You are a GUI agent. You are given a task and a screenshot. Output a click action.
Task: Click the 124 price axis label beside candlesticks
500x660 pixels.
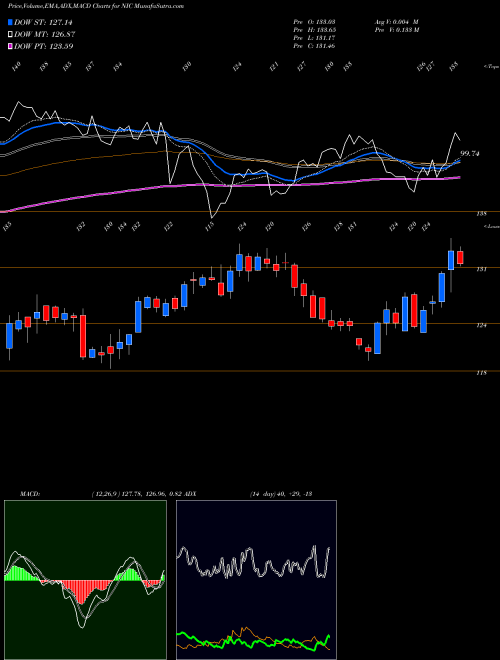(x=481, y=325)
